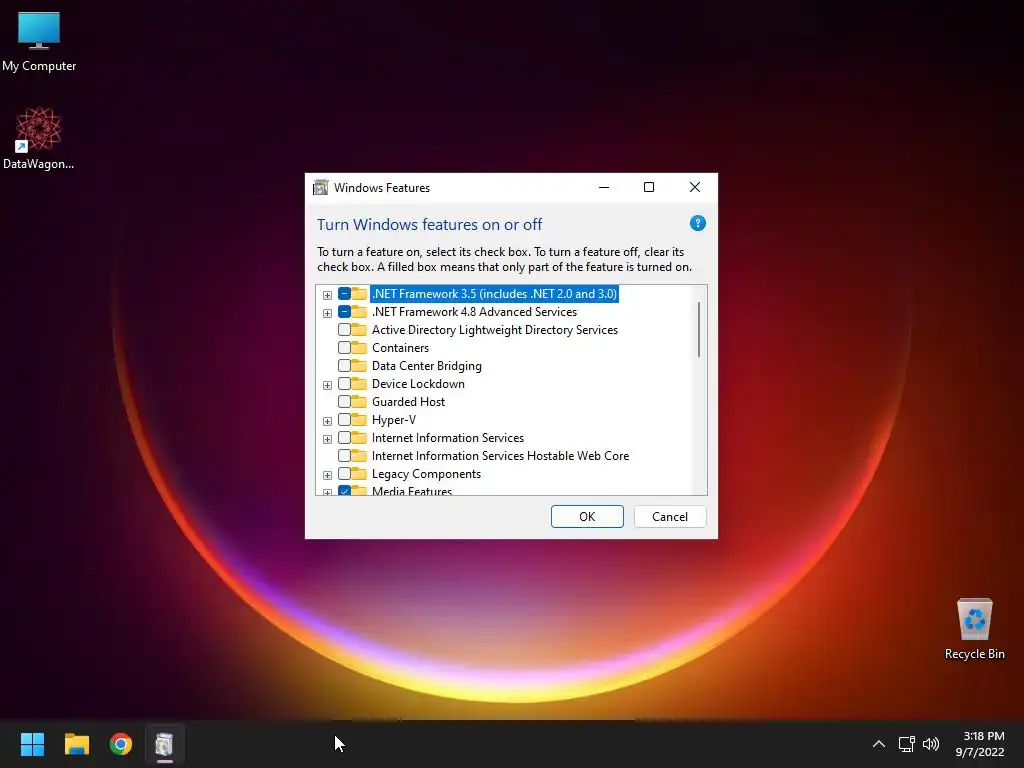Screen dimensions: 1024x768
Task: Select the Device Lockdown label
Action: point(418,383)
